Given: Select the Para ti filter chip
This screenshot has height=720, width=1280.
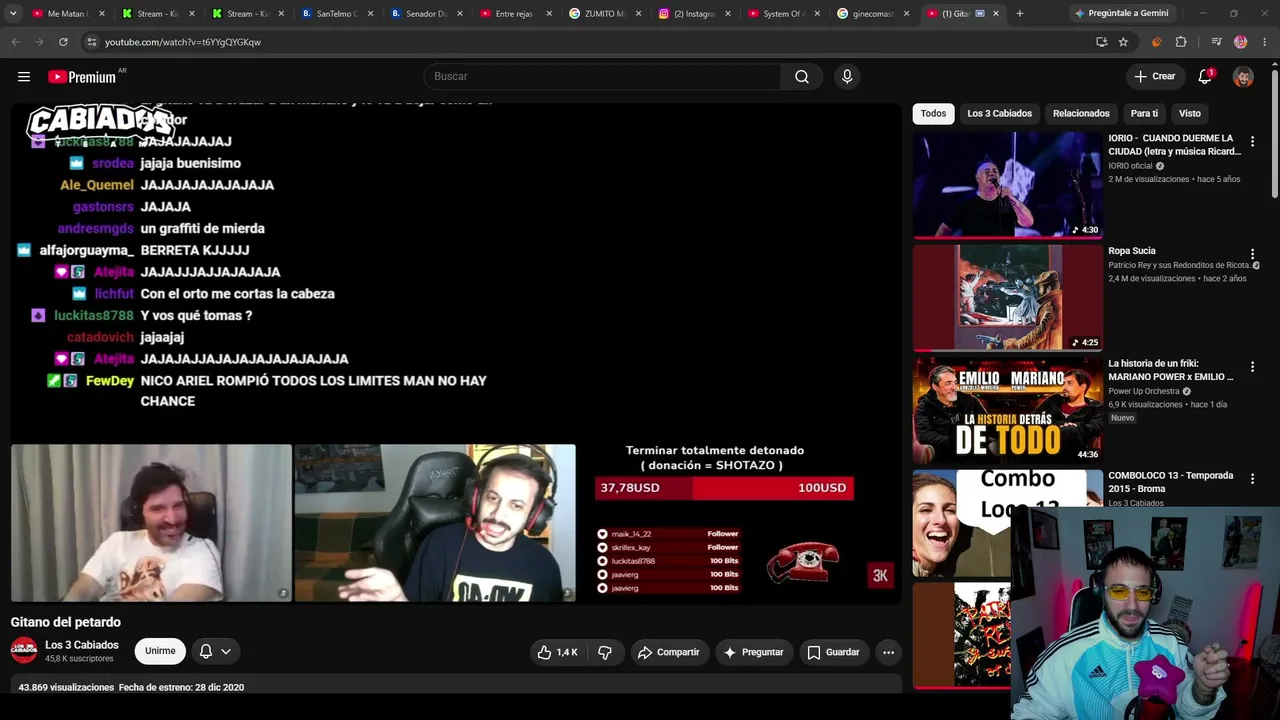Looking at the screenshot, I should 1144,114.
